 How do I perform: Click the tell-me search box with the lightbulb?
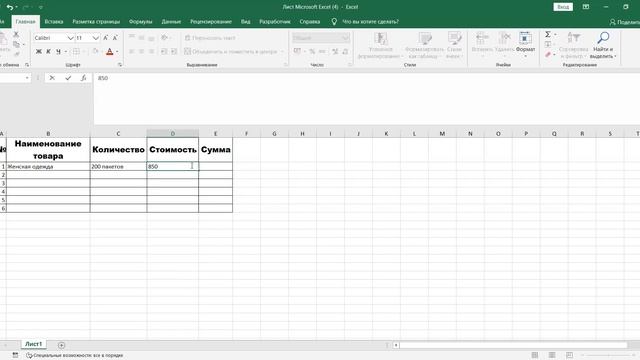(365, 22)
